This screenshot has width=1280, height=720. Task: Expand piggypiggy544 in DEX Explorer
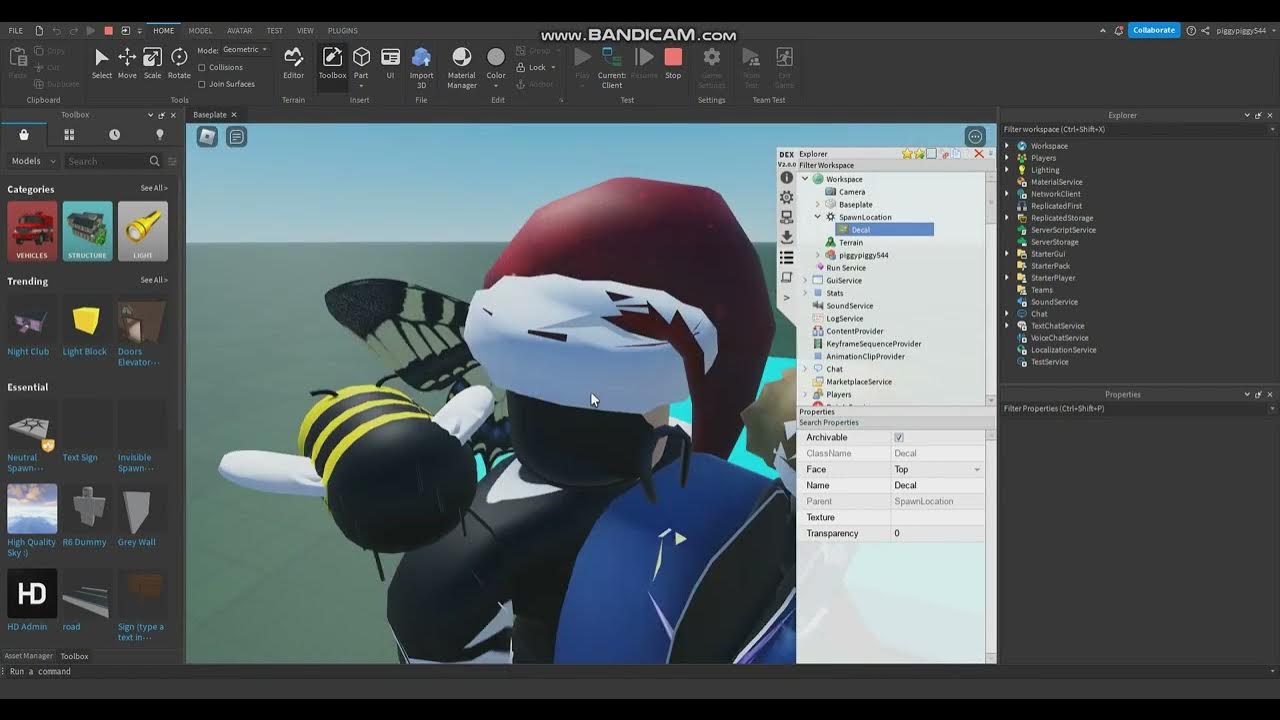tap(817, 255)
